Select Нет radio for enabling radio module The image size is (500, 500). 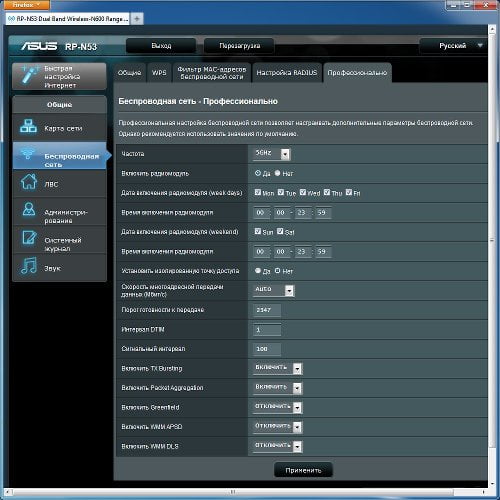pos(277,173)
